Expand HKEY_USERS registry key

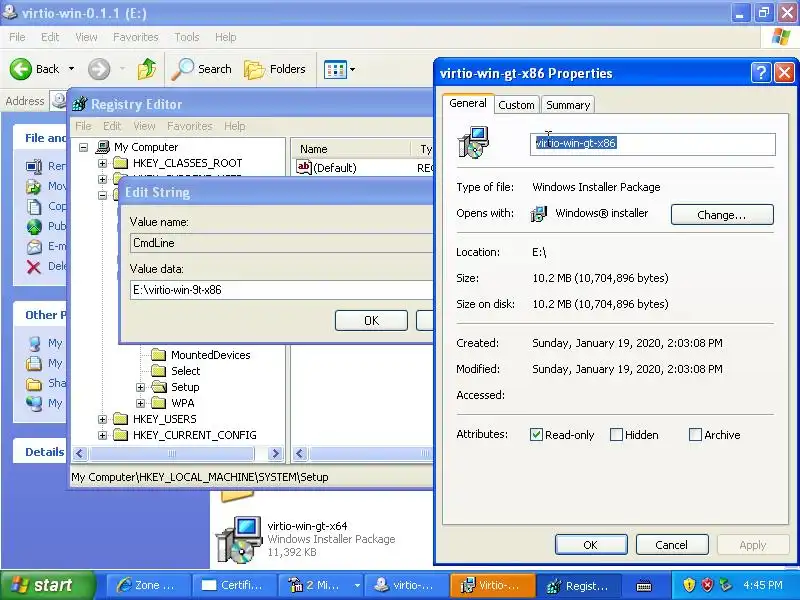103,419
